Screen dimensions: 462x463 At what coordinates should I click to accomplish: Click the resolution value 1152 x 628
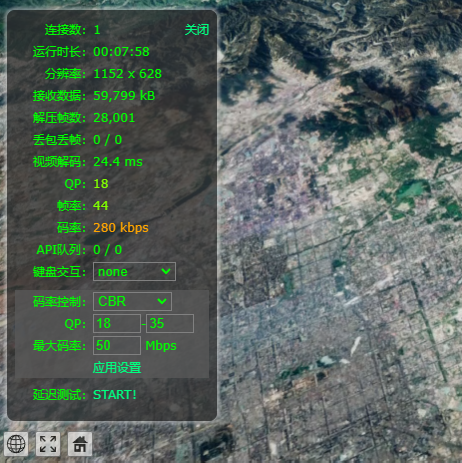click(127, 74)
